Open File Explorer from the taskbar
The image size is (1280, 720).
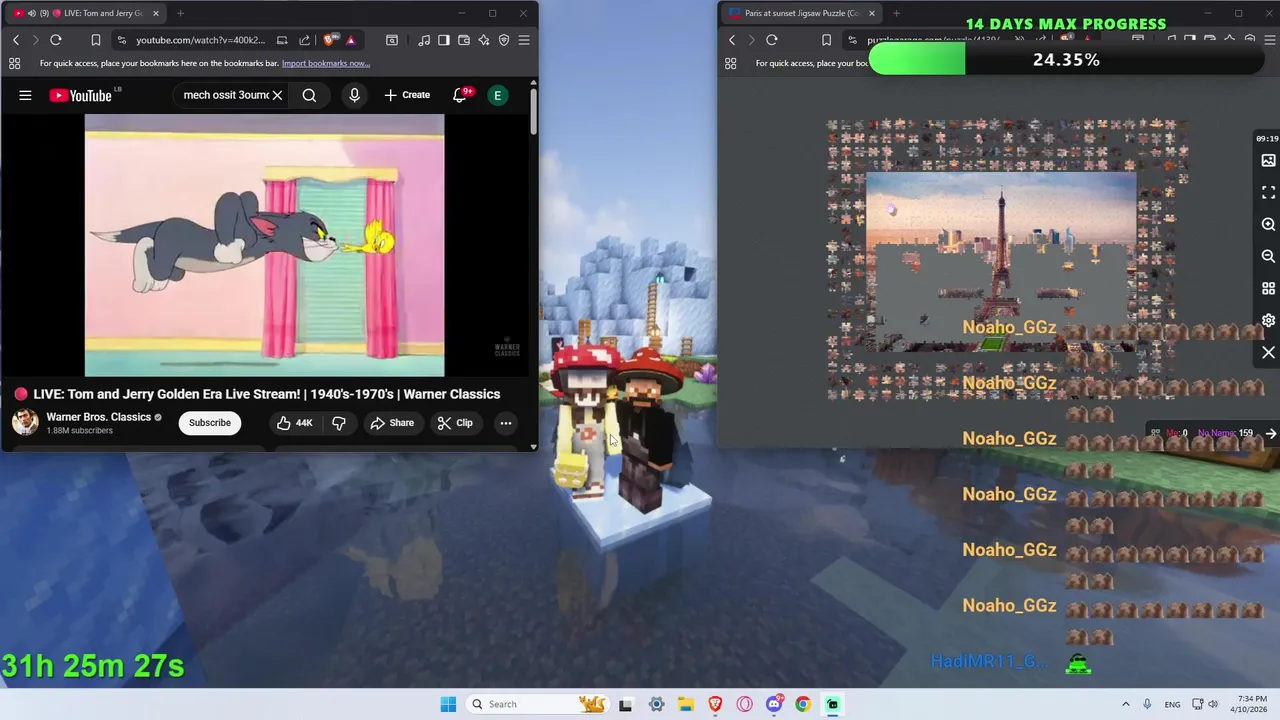[x=686, y=704]
